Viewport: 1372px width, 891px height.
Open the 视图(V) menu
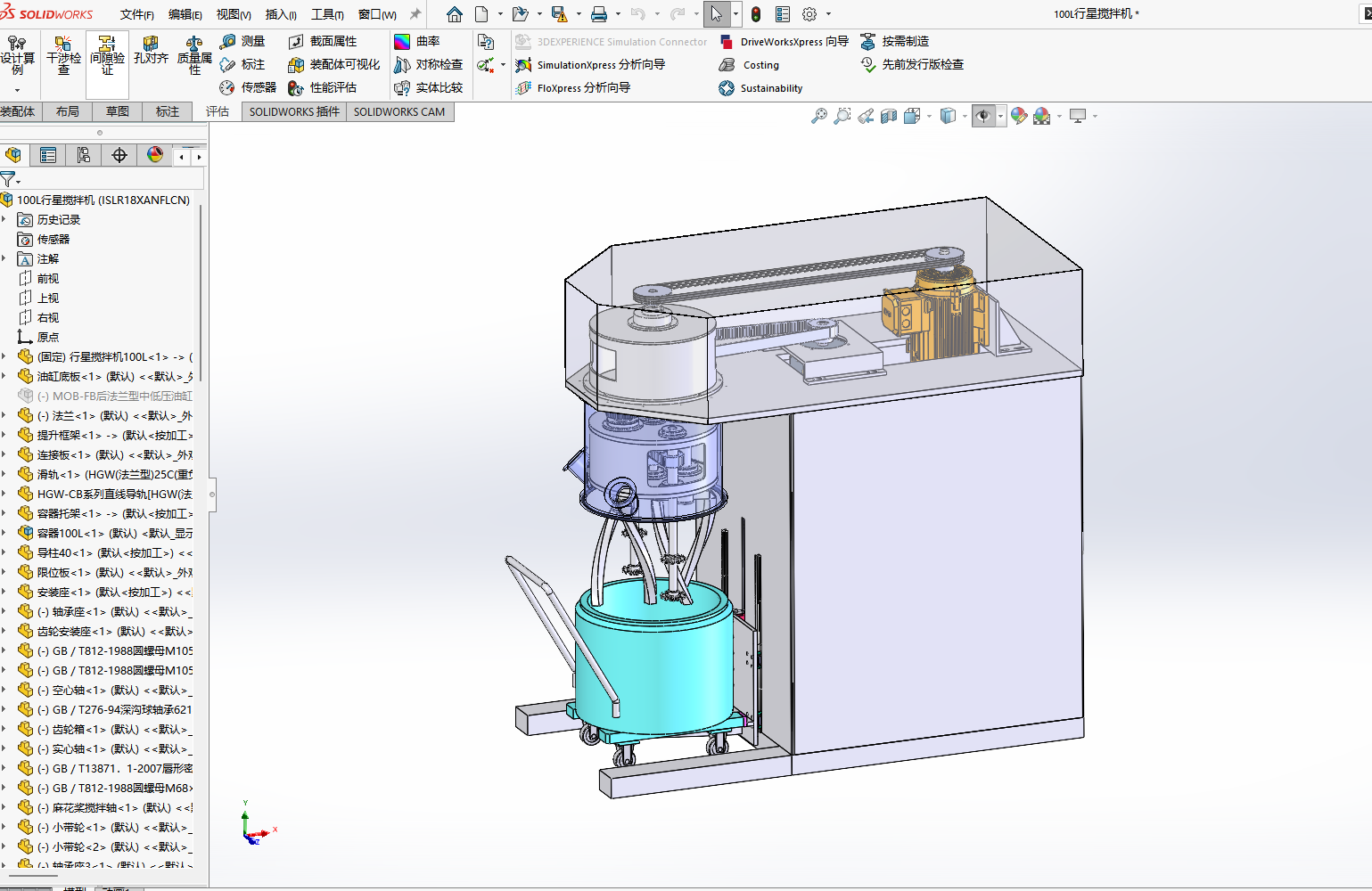click(234, 14)
